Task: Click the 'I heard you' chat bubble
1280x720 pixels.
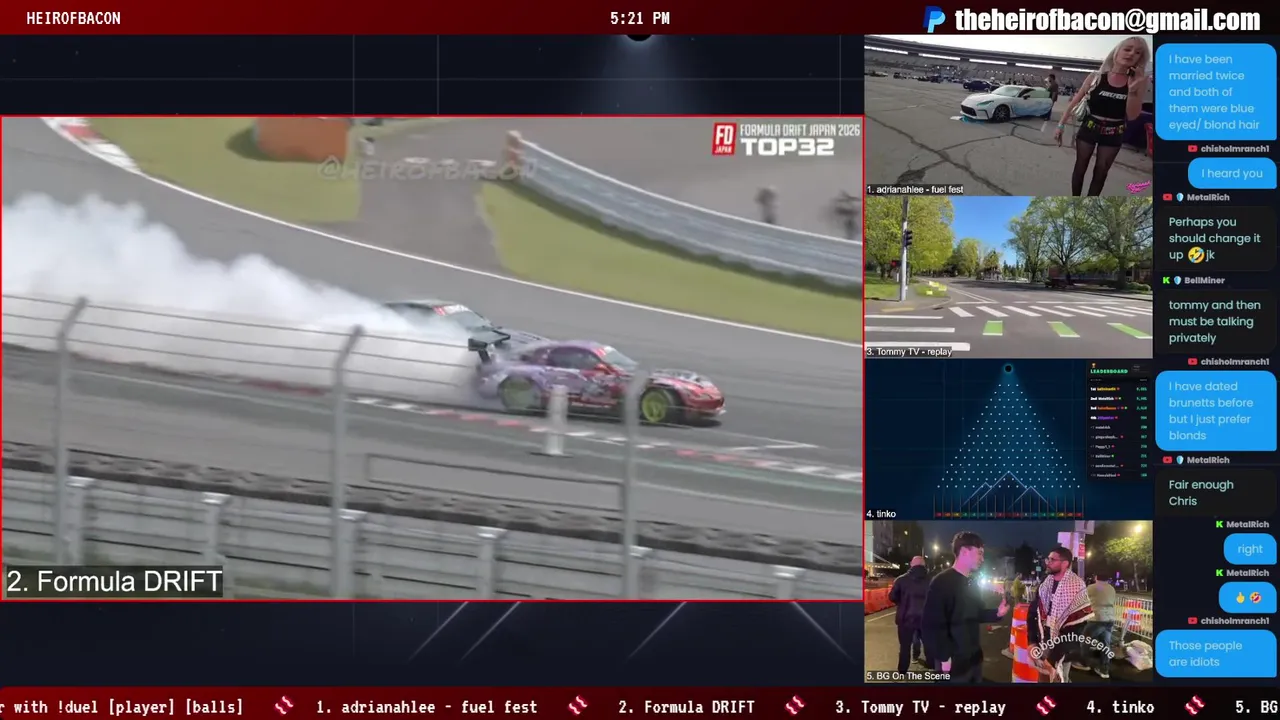Action: coord(1232,173)
